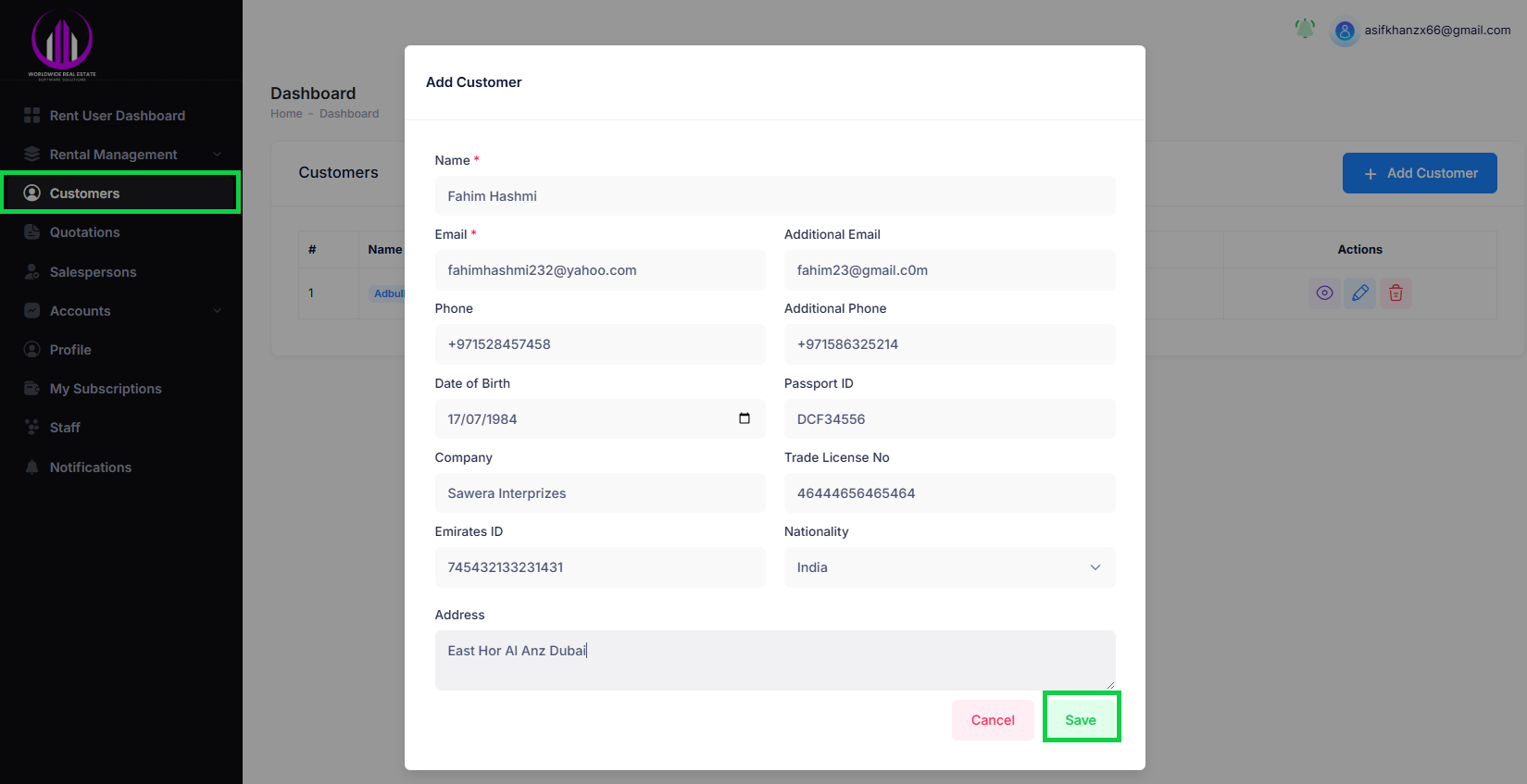Click the eye view icon in Actions
The image size is (1527, 784).
(1324, 293)
